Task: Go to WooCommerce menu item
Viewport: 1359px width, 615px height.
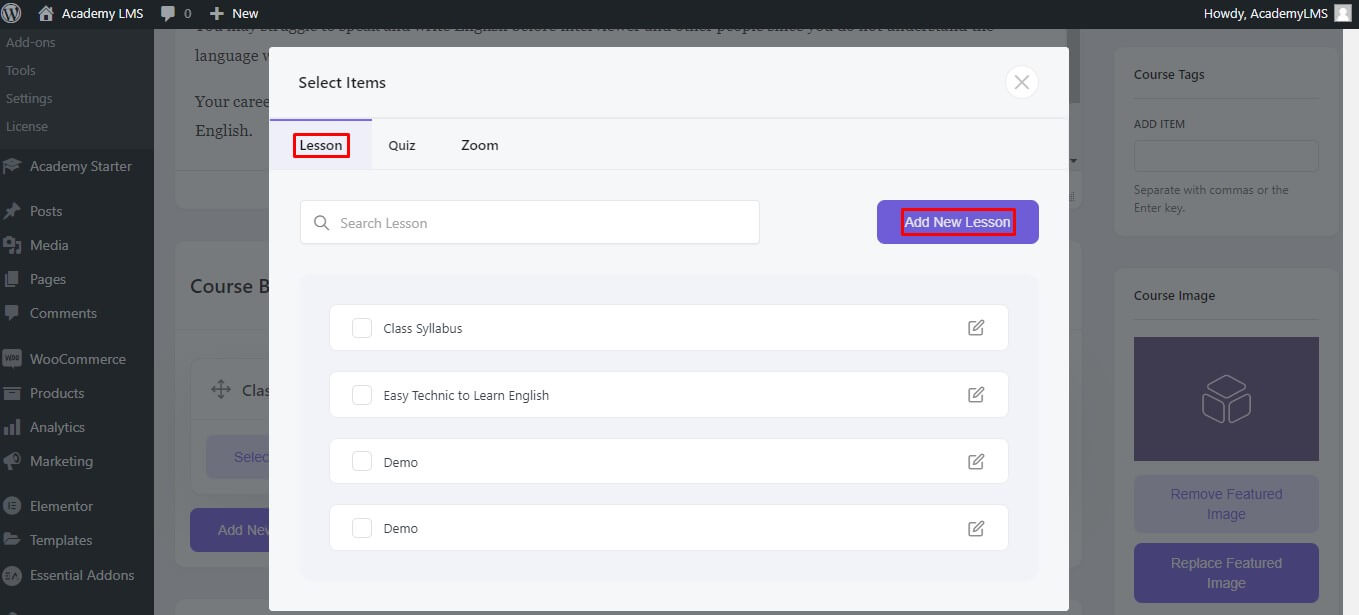Action: pyautogui.click(x=77, y=359)
